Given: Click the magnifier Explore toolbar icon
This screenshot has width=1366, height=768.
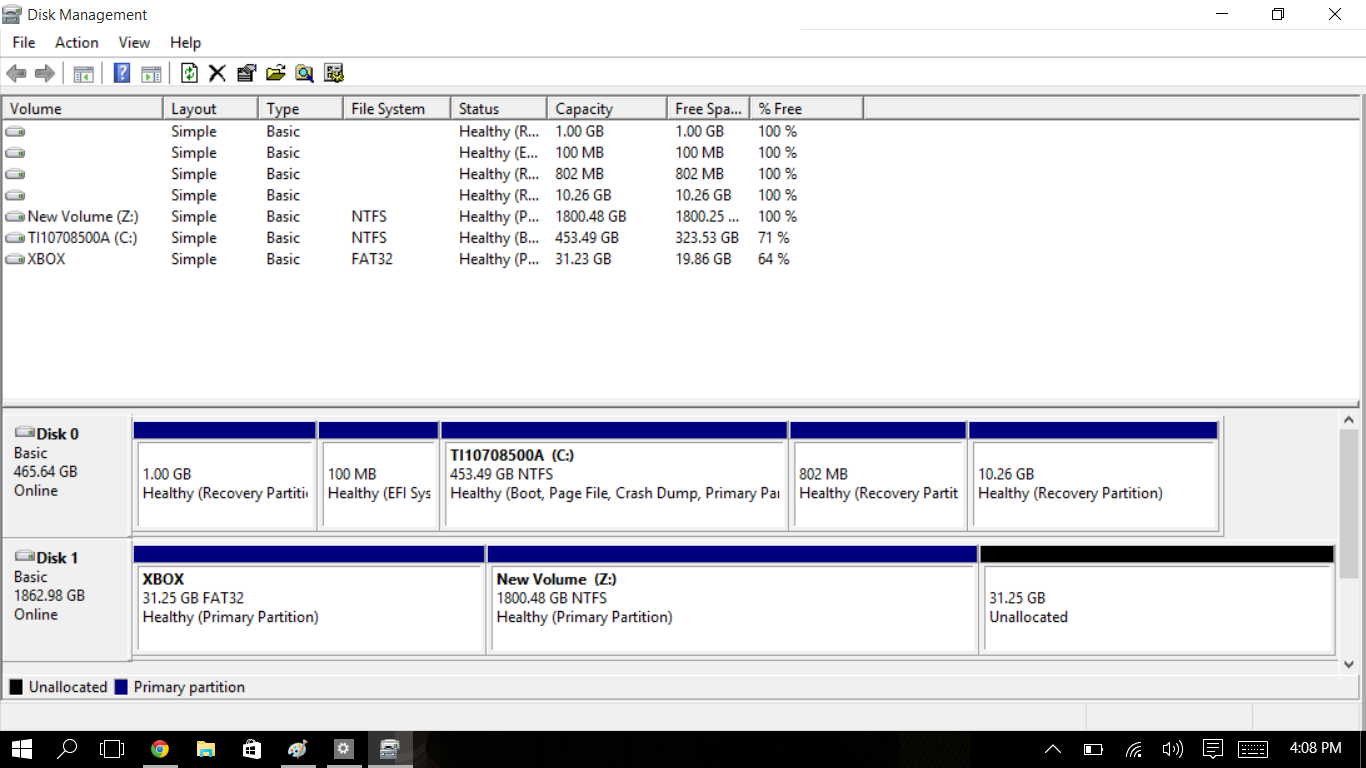Looking at the screenshot, I should pyautogui.click(x=304, y=73).
